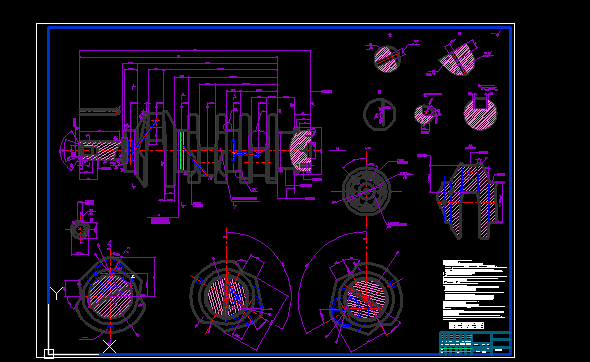The image size is (590, 362).
Task: Select the white technical notes text block
Action: 475,290
